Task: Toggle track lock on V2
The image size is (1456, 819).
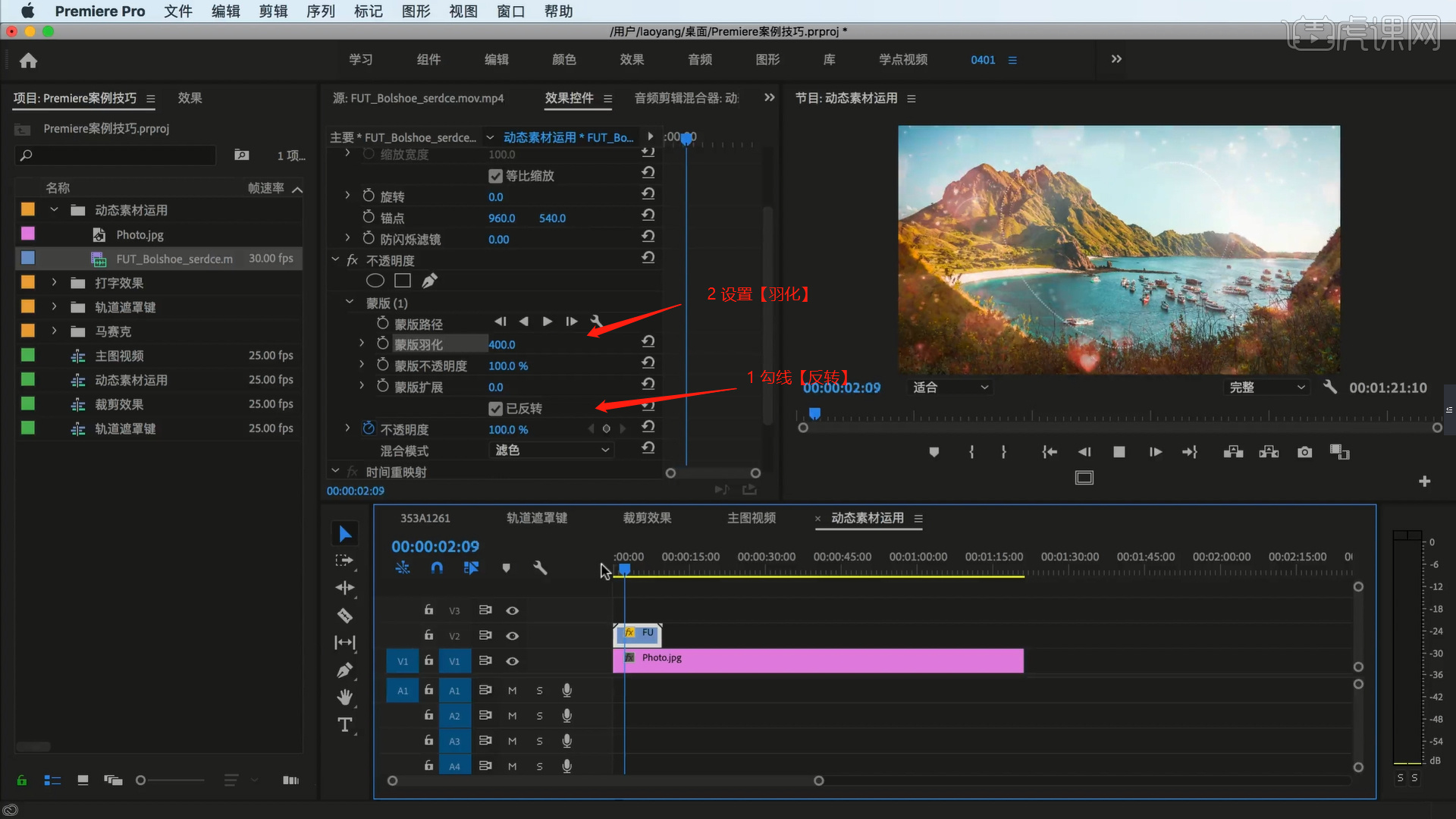Action: [x=428, y=635]
